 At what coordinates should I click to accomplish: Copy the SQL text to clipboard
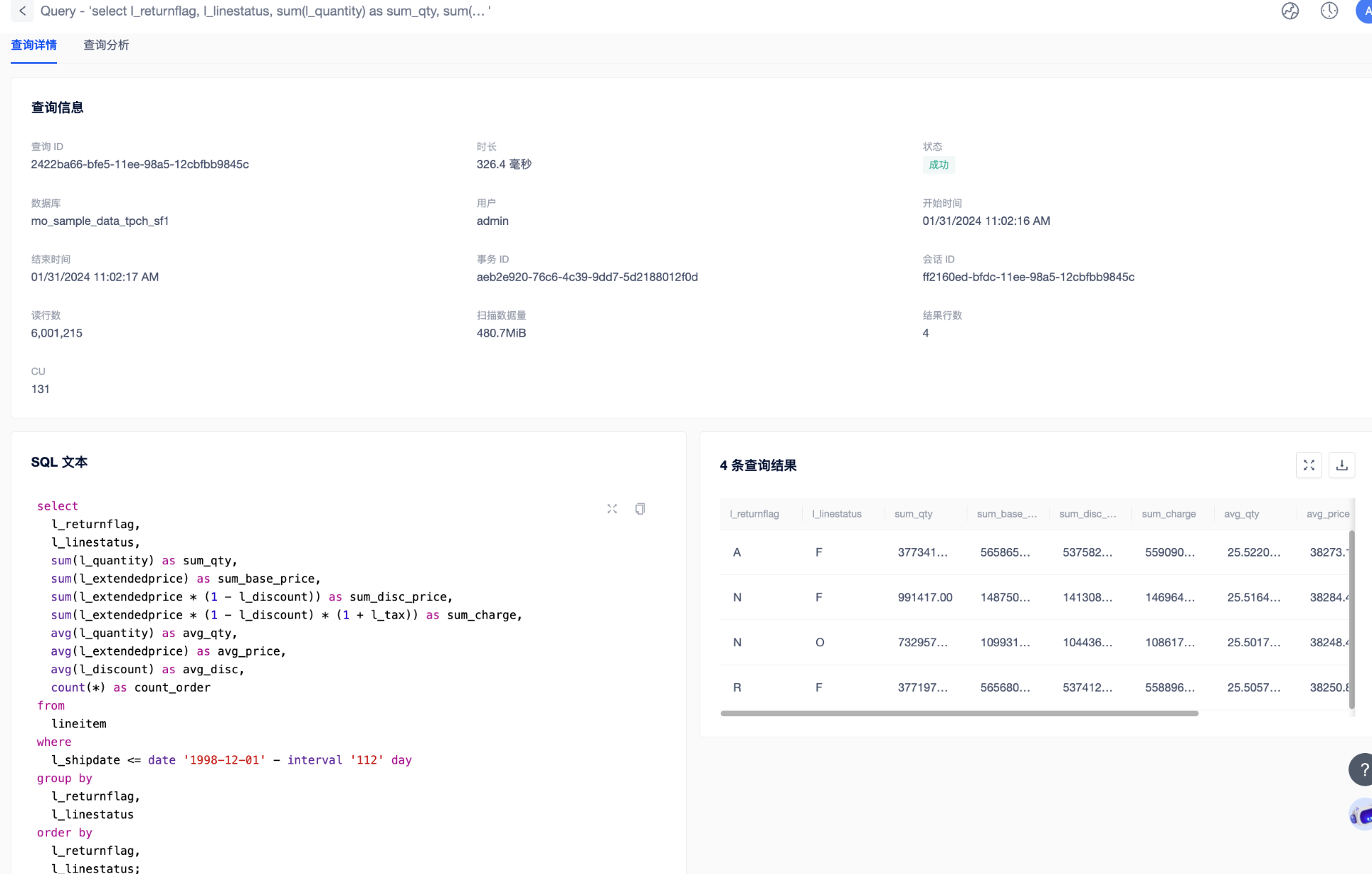click(x=640, y=509)
